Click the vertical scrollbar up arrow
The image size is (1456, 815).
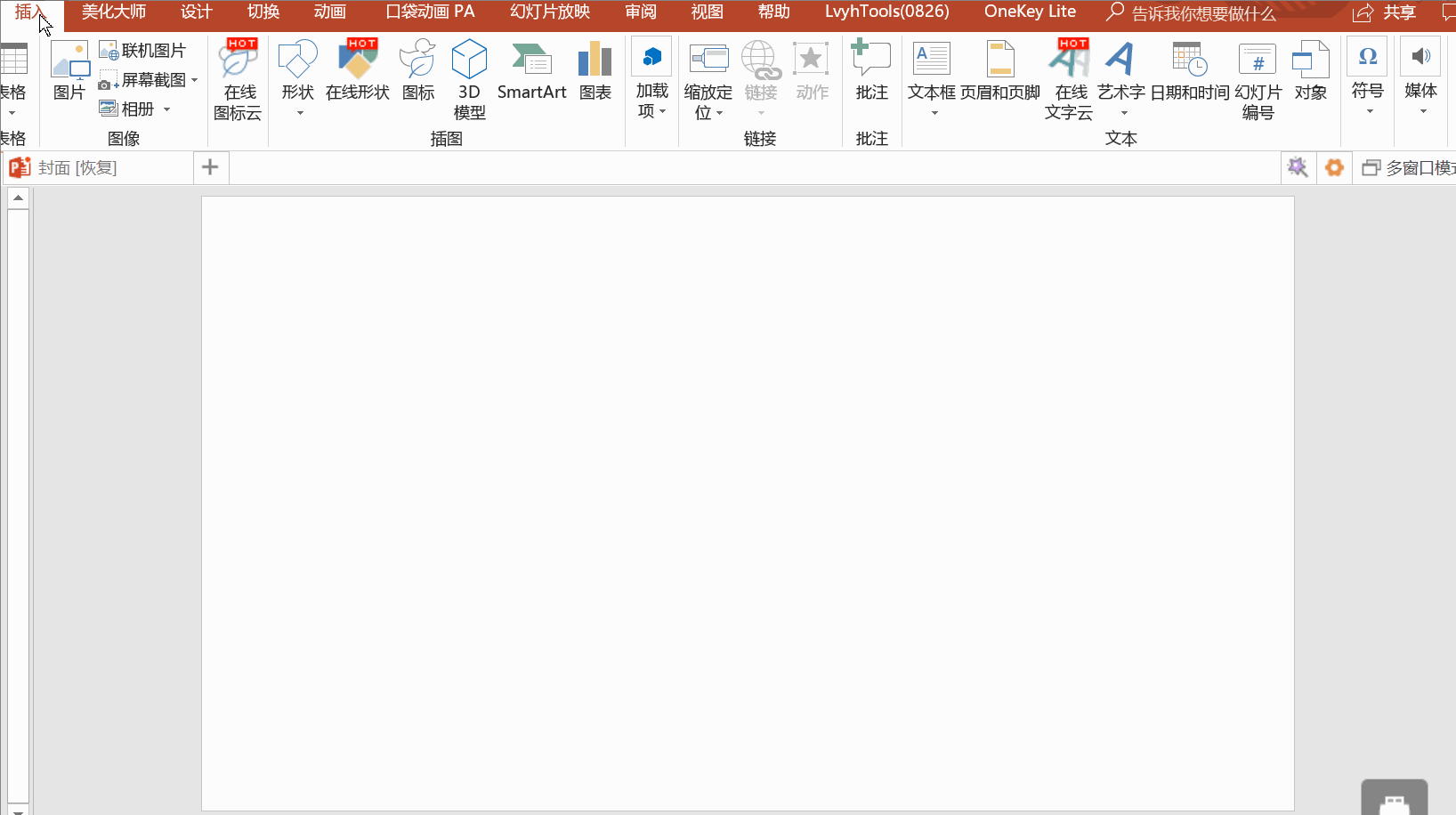18,198
